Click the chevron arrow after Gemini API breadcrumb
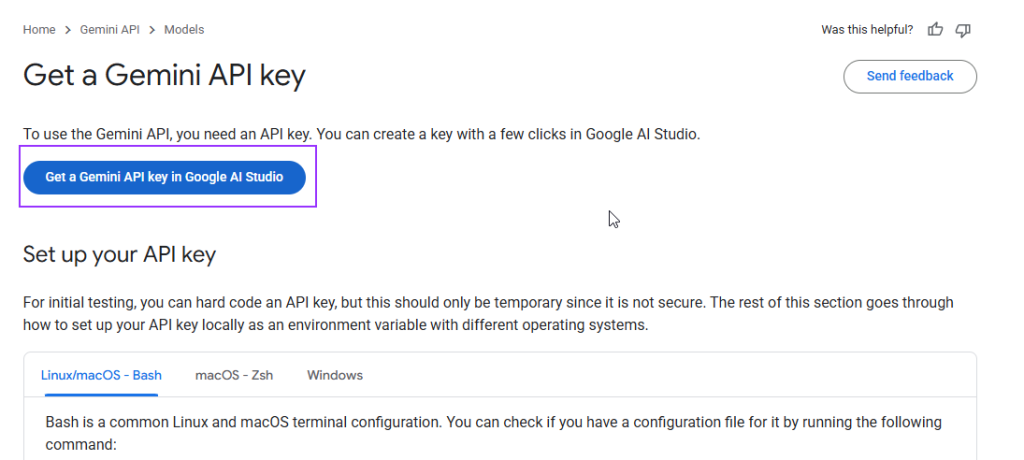This screenshot has height=460, width=1024. pyautogui.click(x=152, y=30)
